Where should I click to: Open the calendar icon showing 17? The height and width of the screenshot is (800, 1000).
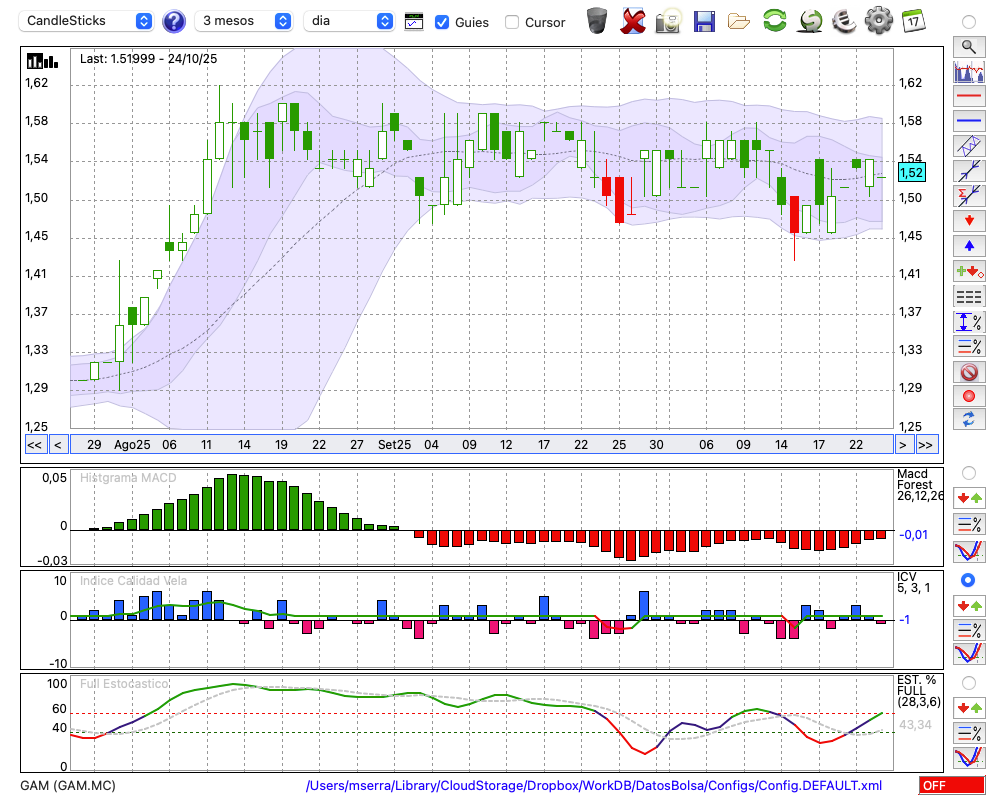(912, 21)
